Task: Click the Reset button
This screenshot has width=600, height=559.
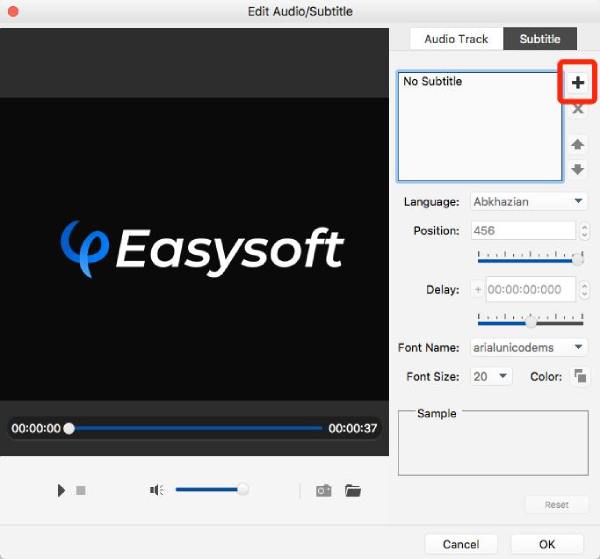Action: [556, 505]
